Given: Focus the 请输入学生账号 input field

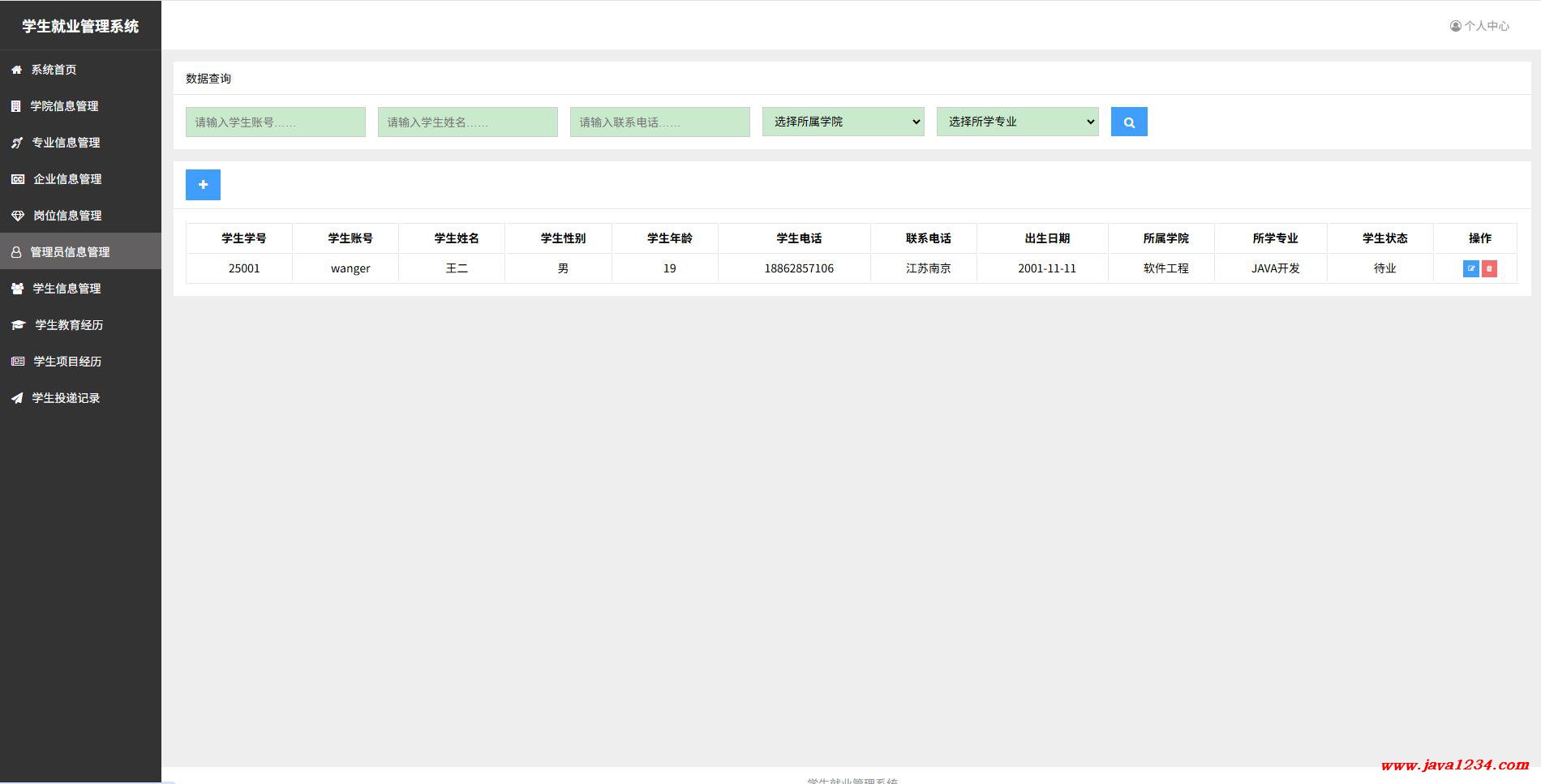Looking at the screenshot, I should pos(275,122).
